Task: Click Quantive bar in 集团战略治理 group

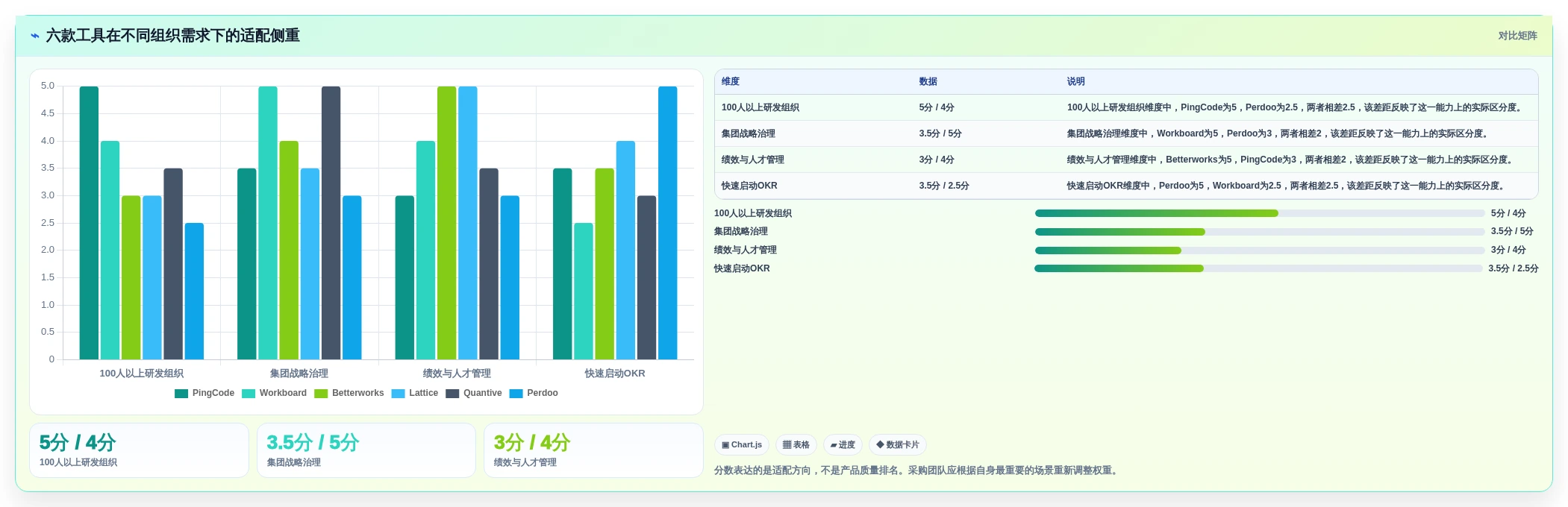Action: pos(331,223)
